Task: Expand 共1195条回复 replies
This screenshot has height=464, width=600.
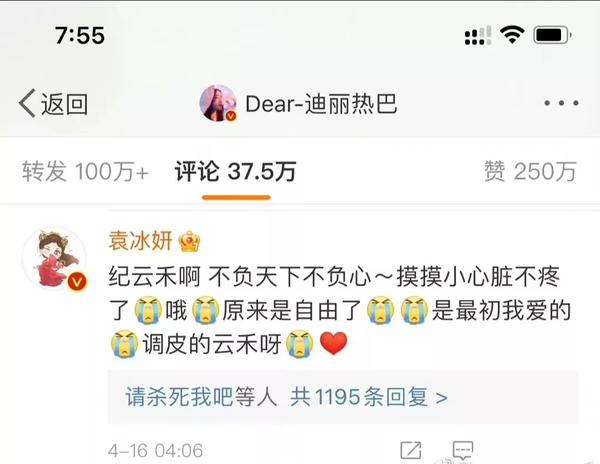Action: [x=368, y=397]
